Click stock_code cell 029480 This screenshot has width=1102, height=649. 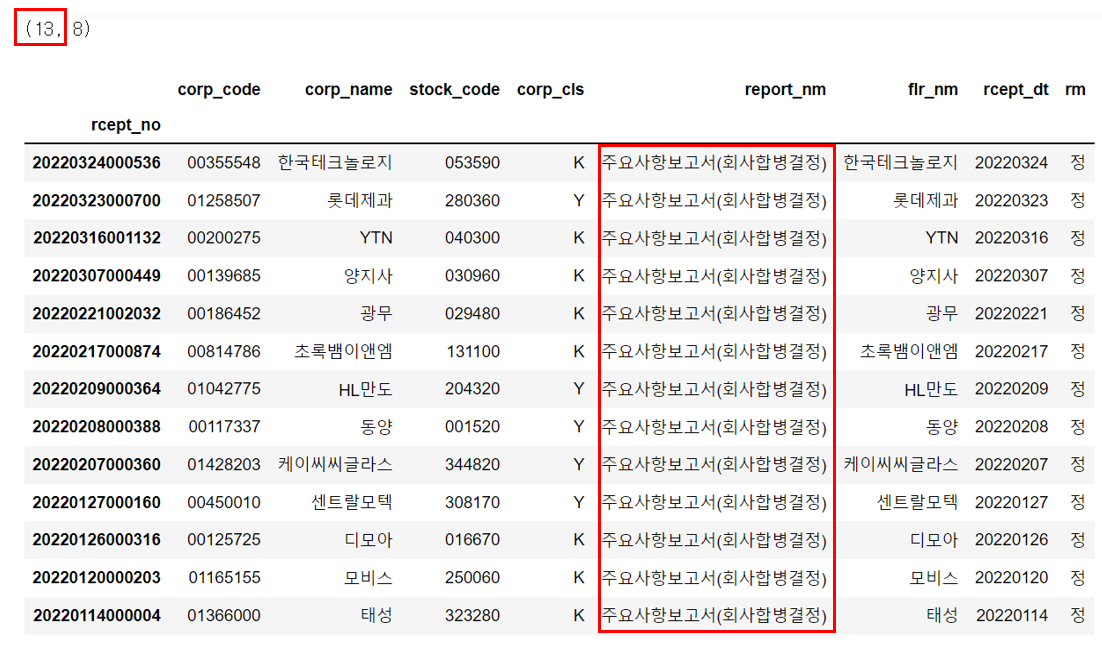pyautogui.click(x=472, y=314)
